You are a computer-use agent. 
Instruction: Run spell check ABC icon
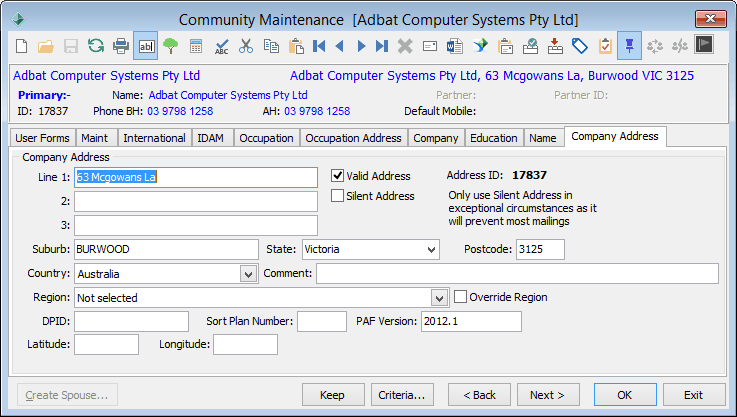221,46
